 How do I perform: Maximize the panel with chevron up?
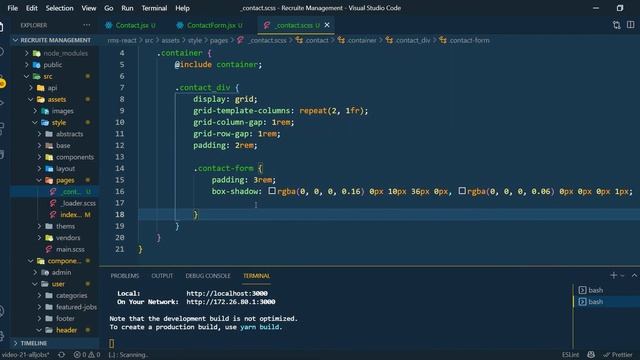click(x=634, y=276)
